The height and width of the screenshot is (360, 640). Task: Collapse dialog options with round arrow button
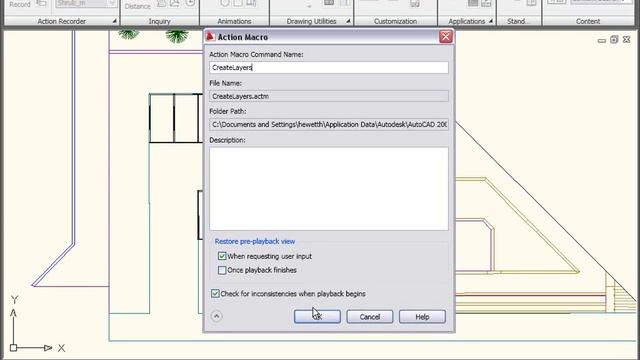pos(217,316)
